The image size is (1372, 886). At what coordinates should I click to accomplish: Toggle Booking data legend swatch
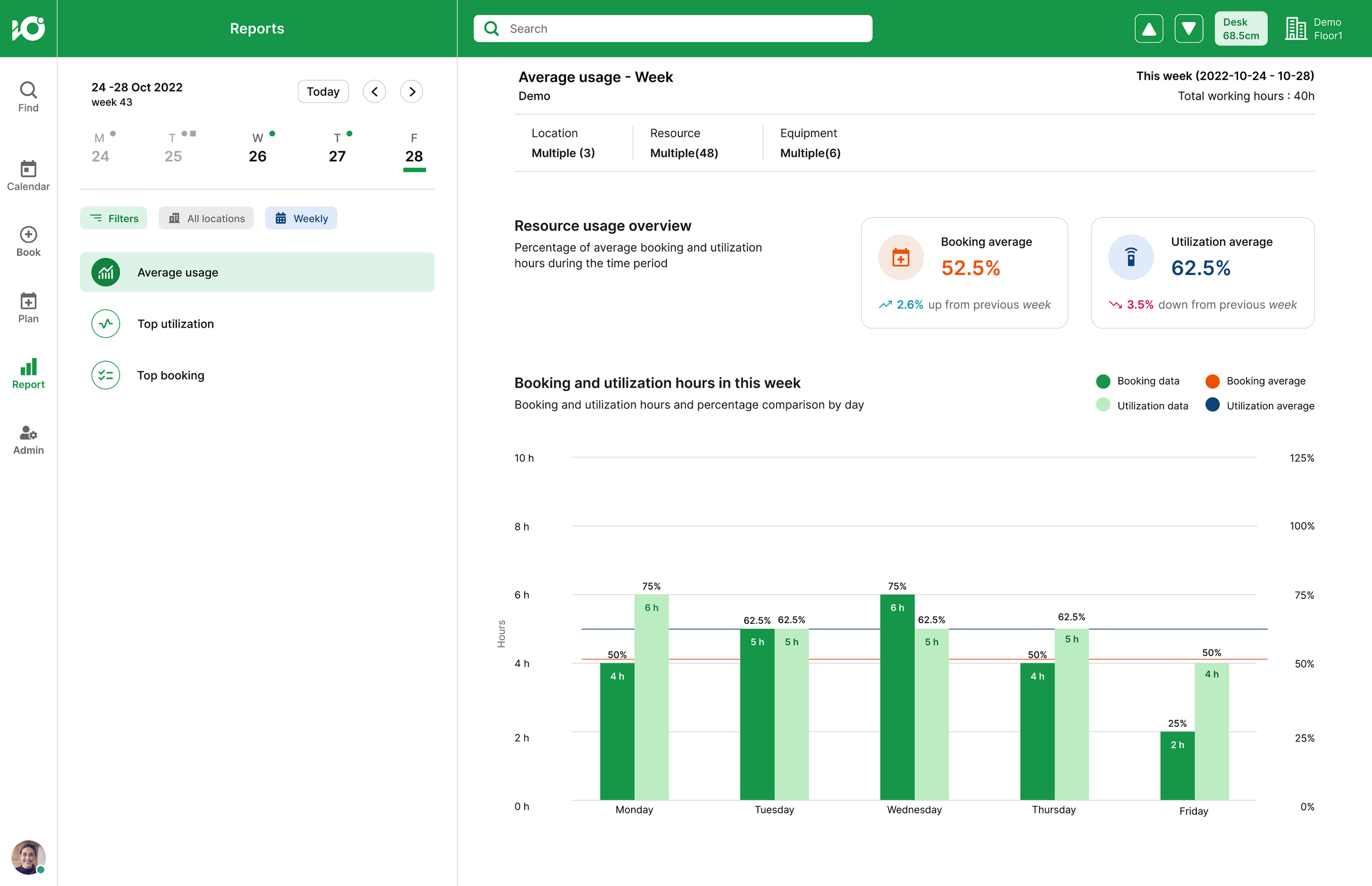point(1103,381)
